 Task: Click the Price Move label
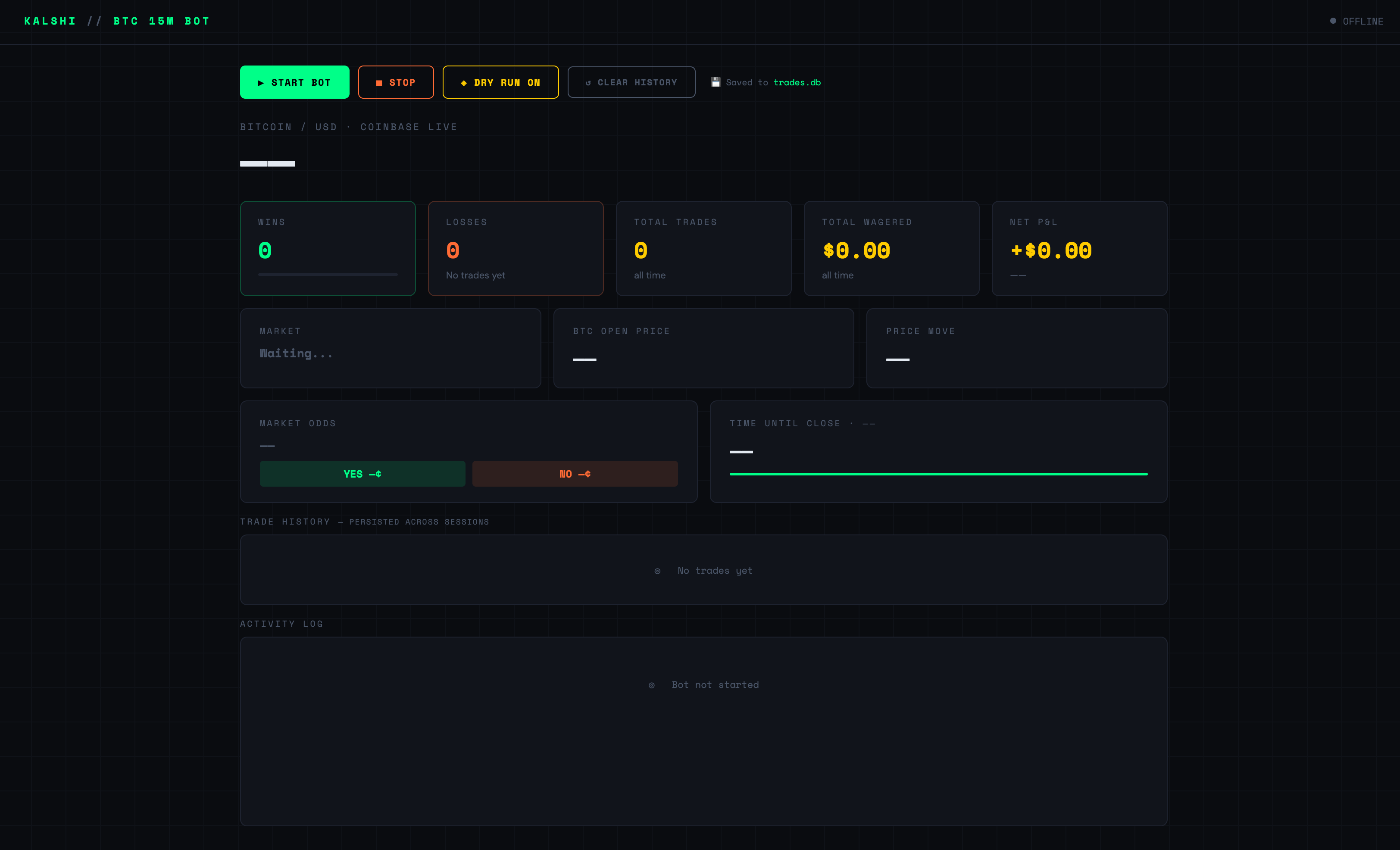point(920,331)
